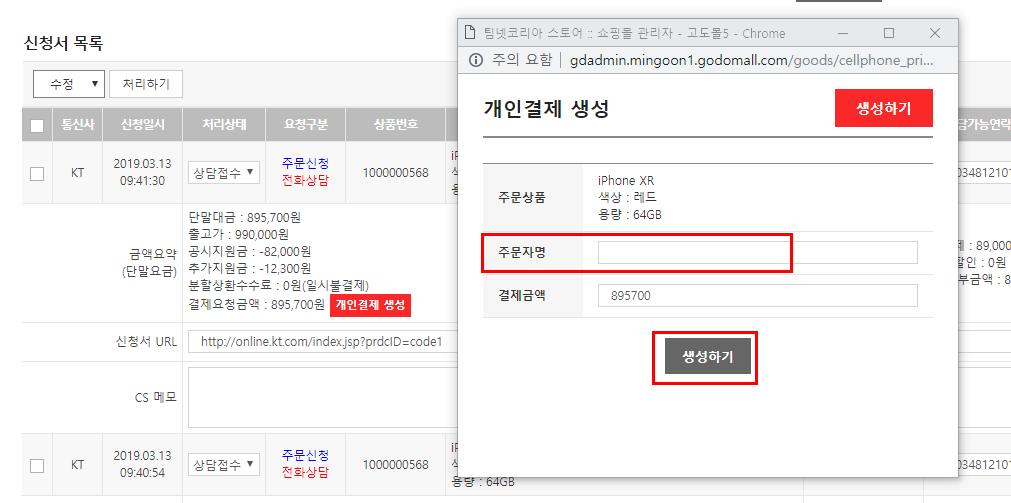Click the 처리하기 button

[146, 84]
